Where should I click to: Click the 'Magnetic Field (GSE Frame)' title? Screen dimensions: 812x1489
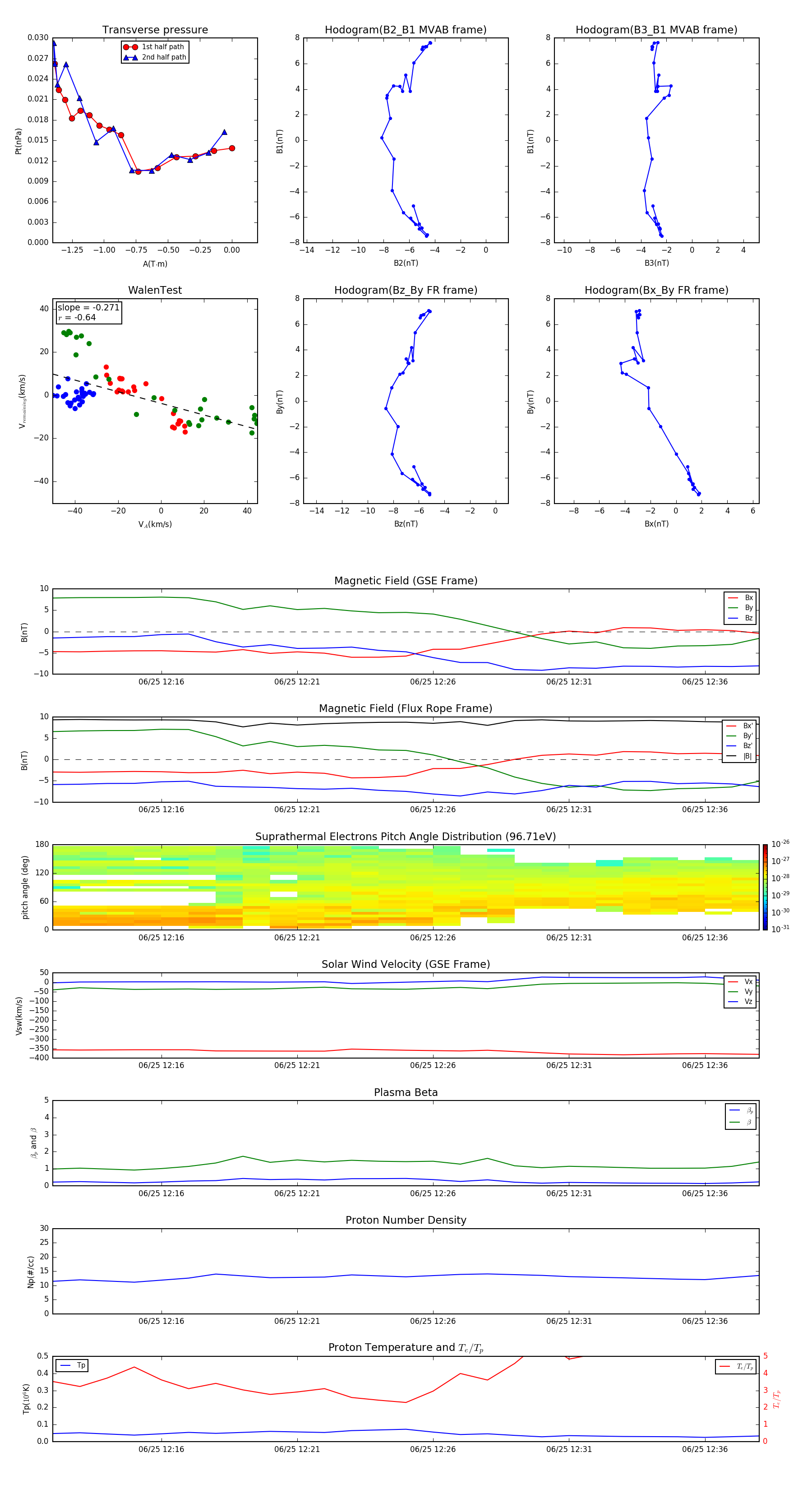point(406,581)
